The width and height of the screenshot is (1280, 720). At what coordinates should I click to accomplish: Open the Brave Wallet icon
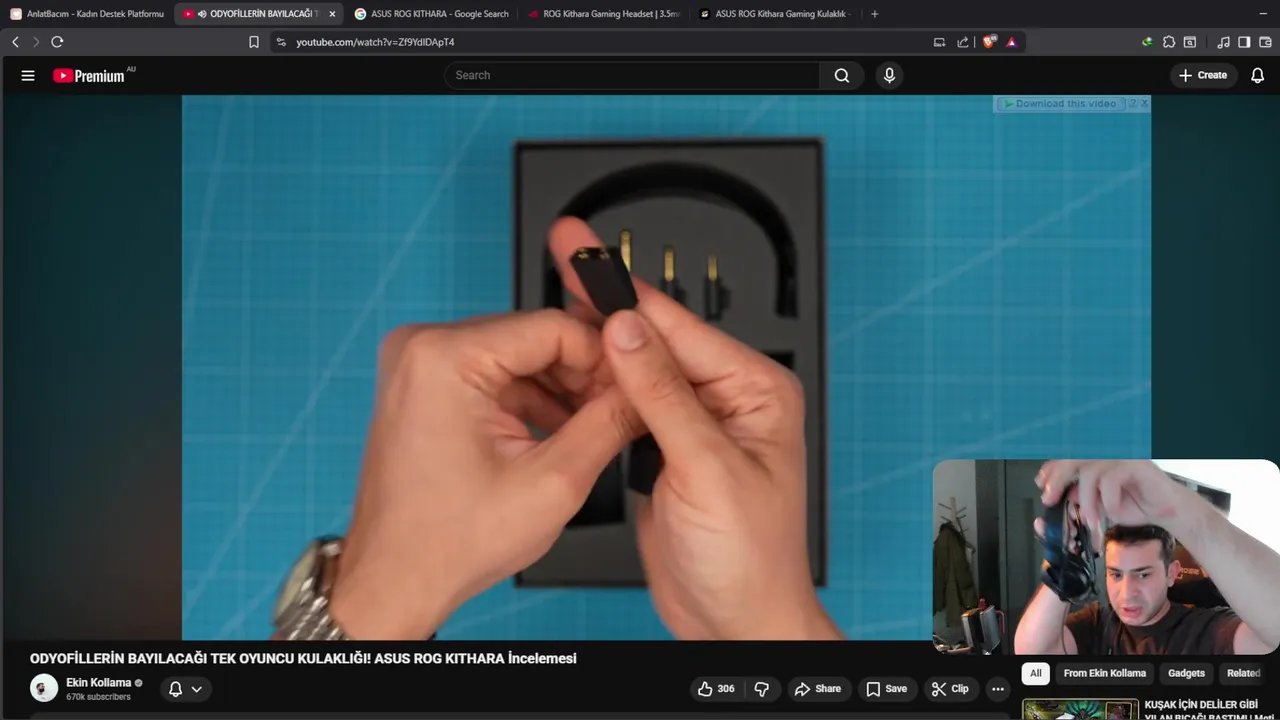coord(1265,42)
